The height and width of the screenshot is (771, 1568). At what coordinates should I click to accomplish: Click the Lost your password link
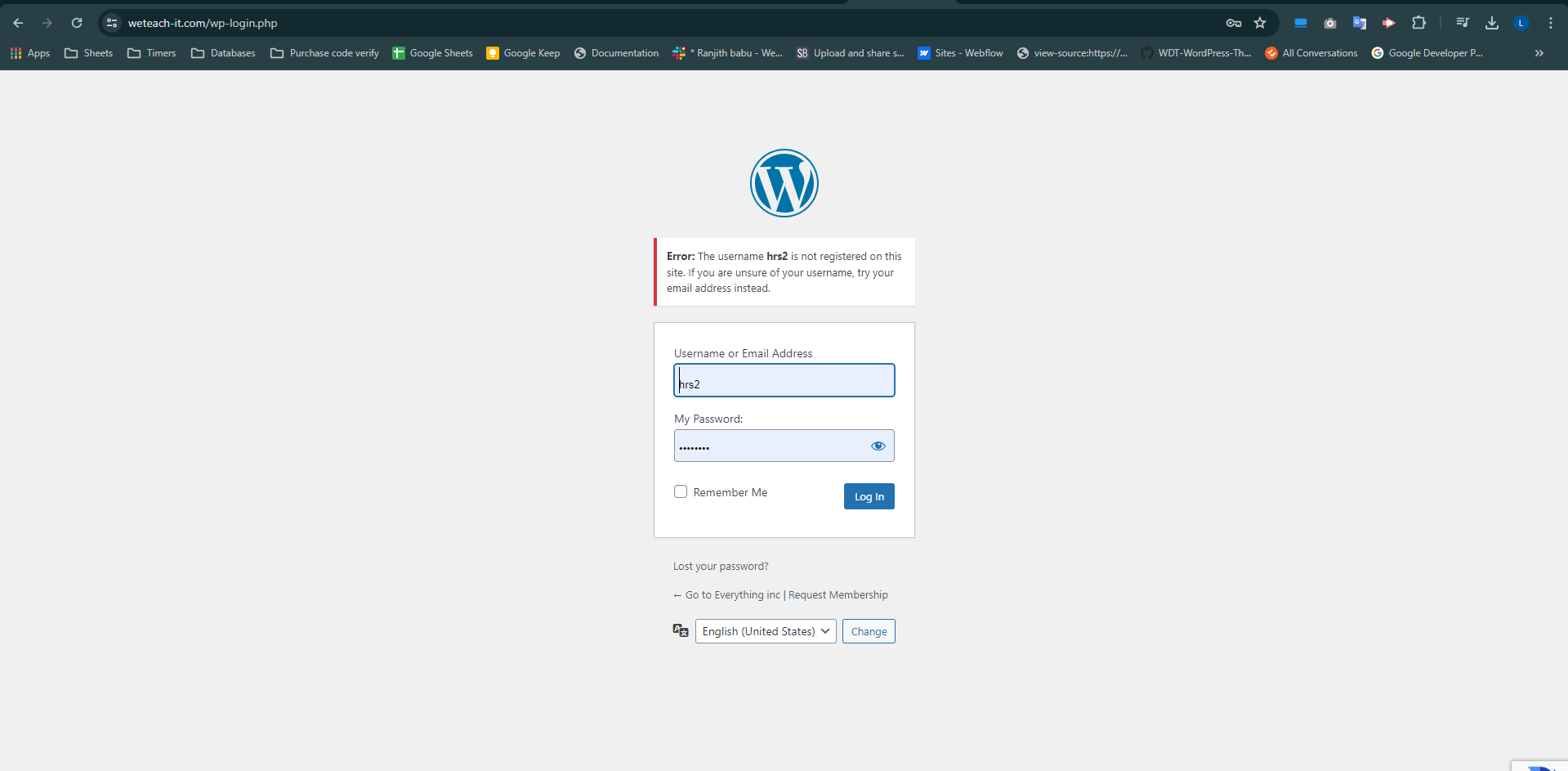click(x=721, y=566)
